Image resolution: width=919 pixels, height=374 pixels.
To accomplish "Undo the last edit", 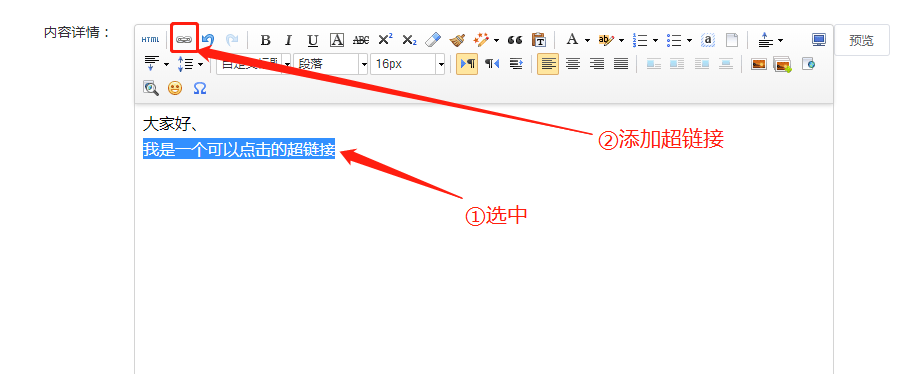I will pyautogui.click(x=208, y=40).
